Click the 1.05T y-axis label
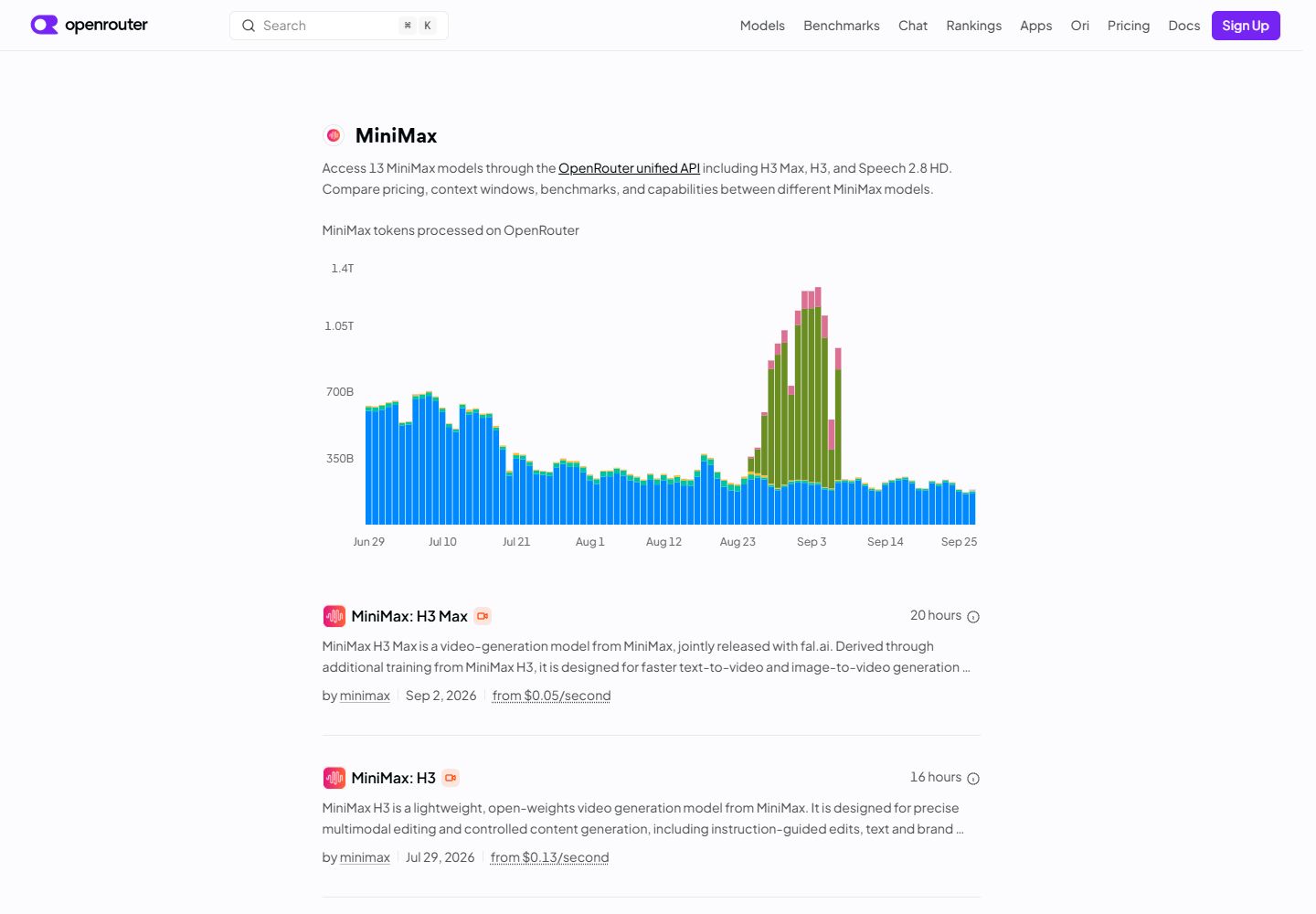 [x=339, y=326]
